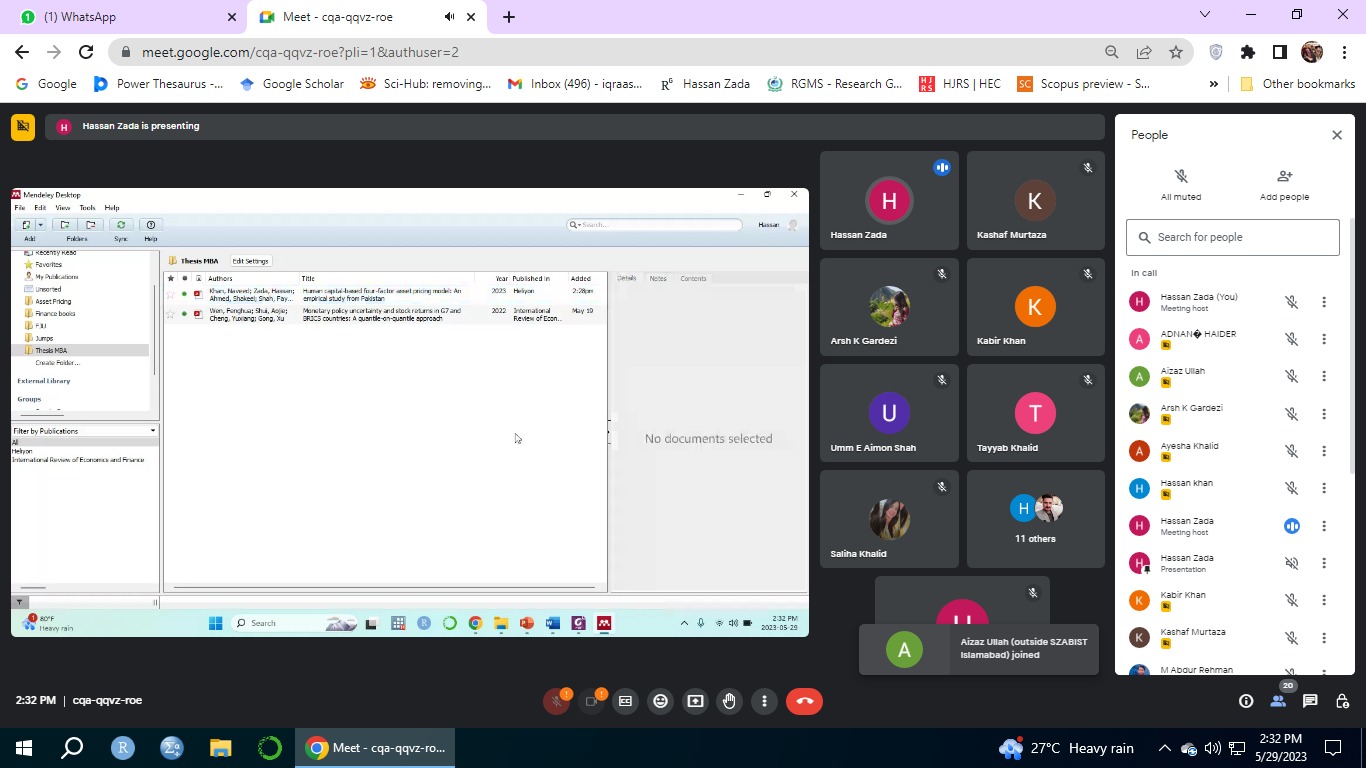The image size is (1366, 768).
Task: Open more options for Kabir Khan
Action: (x=1324, y=600)
